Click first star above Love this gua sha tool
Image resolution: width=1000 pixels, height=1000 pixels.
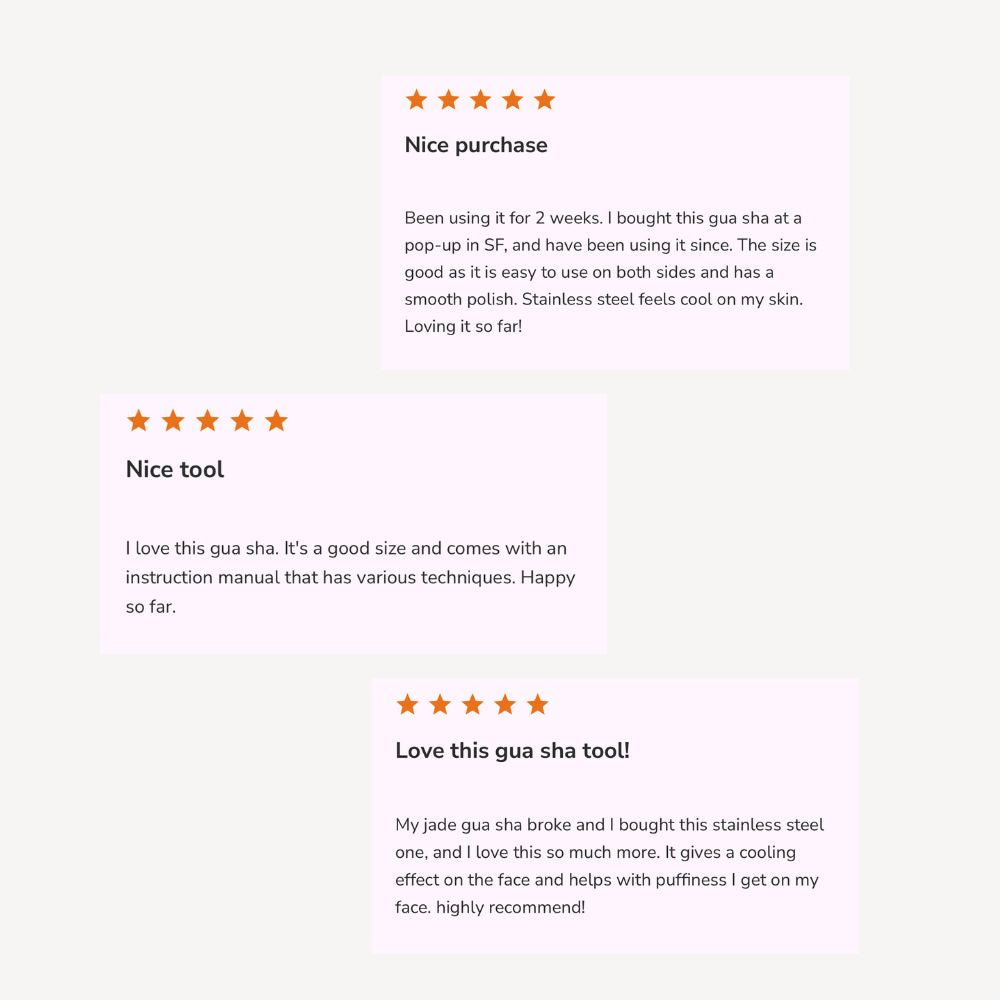coord(407,705)
